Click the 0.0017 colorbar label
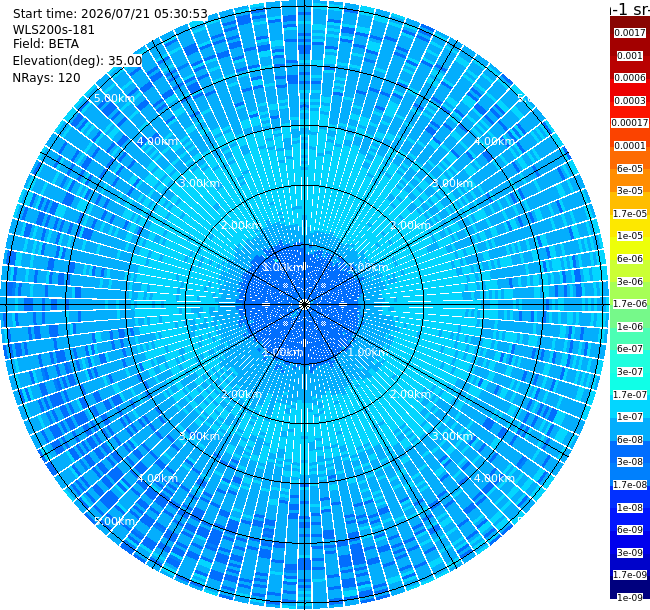Screen dimensions: 650x610 pyautogui.click(x=630, y=33)
